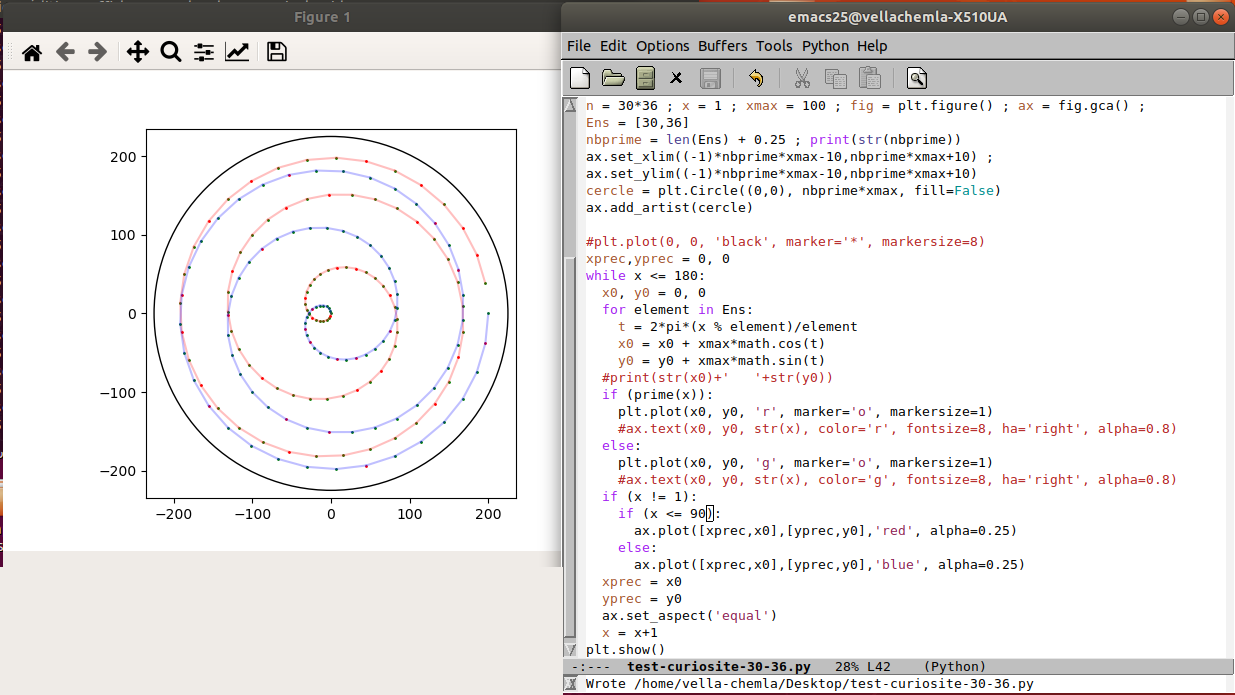This screenshot has height=695, width=1235.
Task: Click the Emacs scrollbar up arrow
Action: pyautogui.click(x=571, y=106)
